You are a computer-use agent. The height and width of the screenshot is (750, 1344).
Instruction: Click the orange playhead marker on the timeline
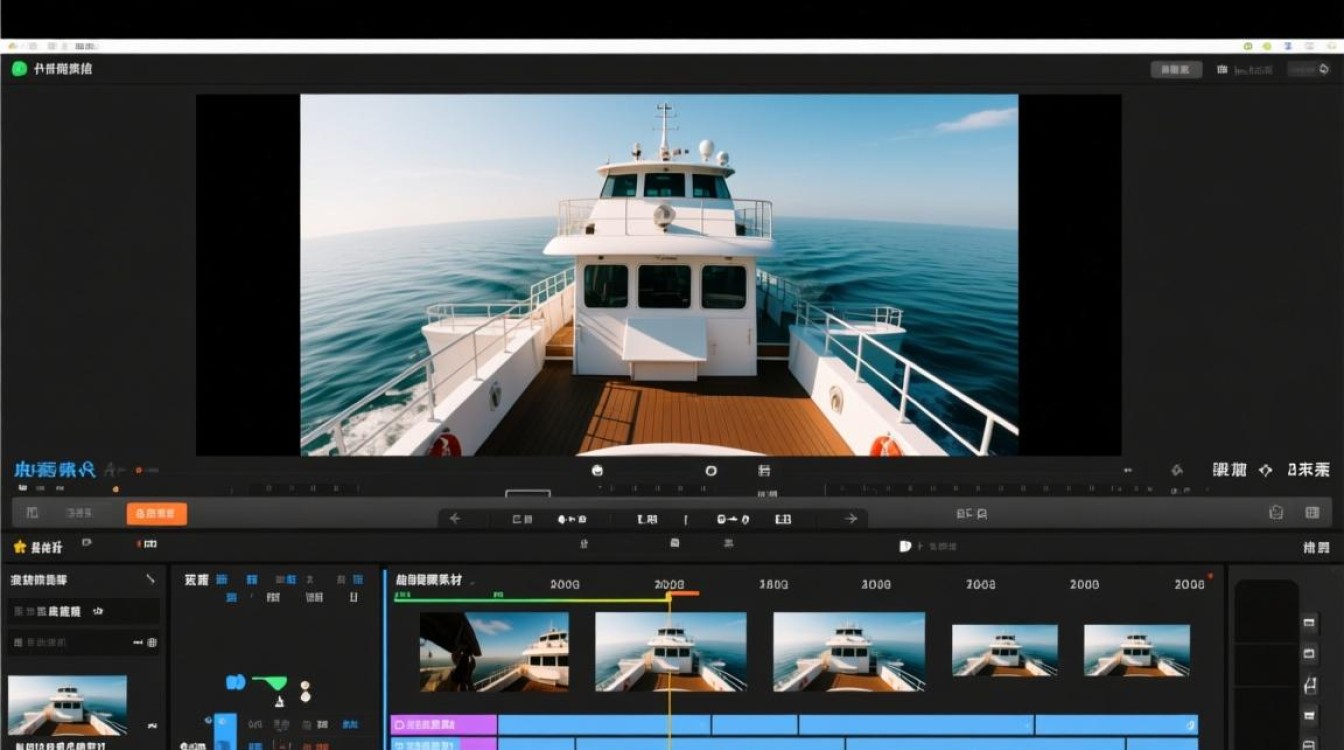coord(682,594)
